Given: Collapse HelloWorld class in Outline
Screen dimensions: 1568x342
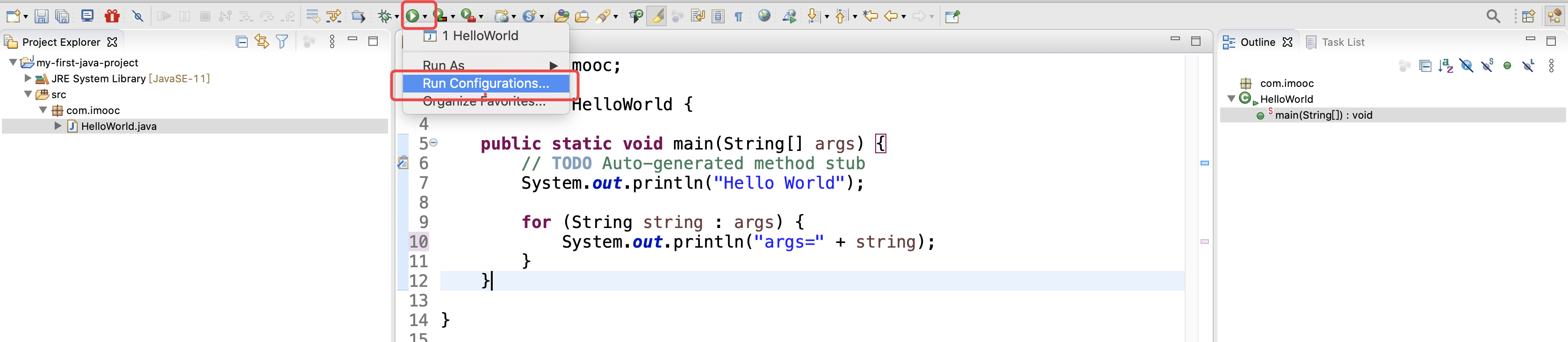Looking at the screenshot, I should tap(1231, 99).
